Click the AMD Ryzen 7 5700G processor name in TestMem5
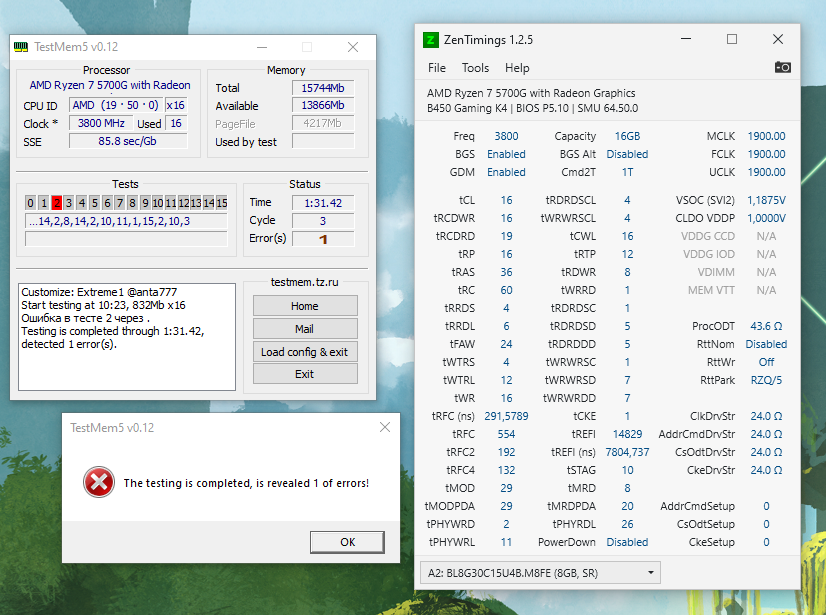826x615 pixels. pos(110,85)
